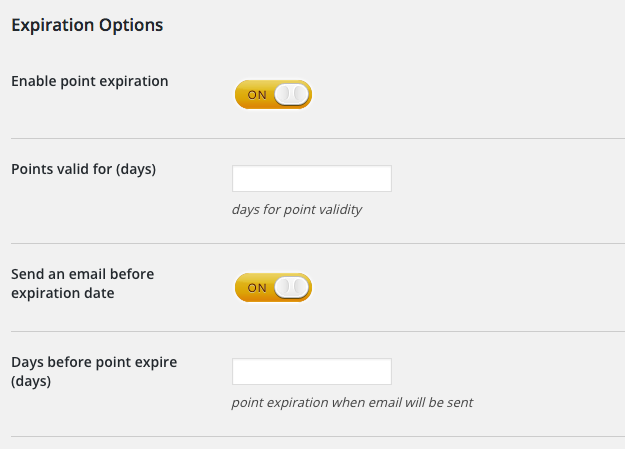Click the ON text in email before expiration switch
625x449 pixels.
257,288
